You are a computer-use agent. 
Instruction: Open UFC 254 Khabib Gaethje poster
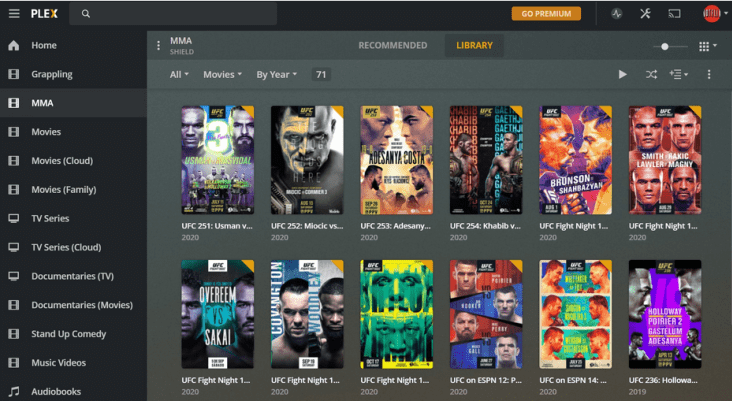486,160
